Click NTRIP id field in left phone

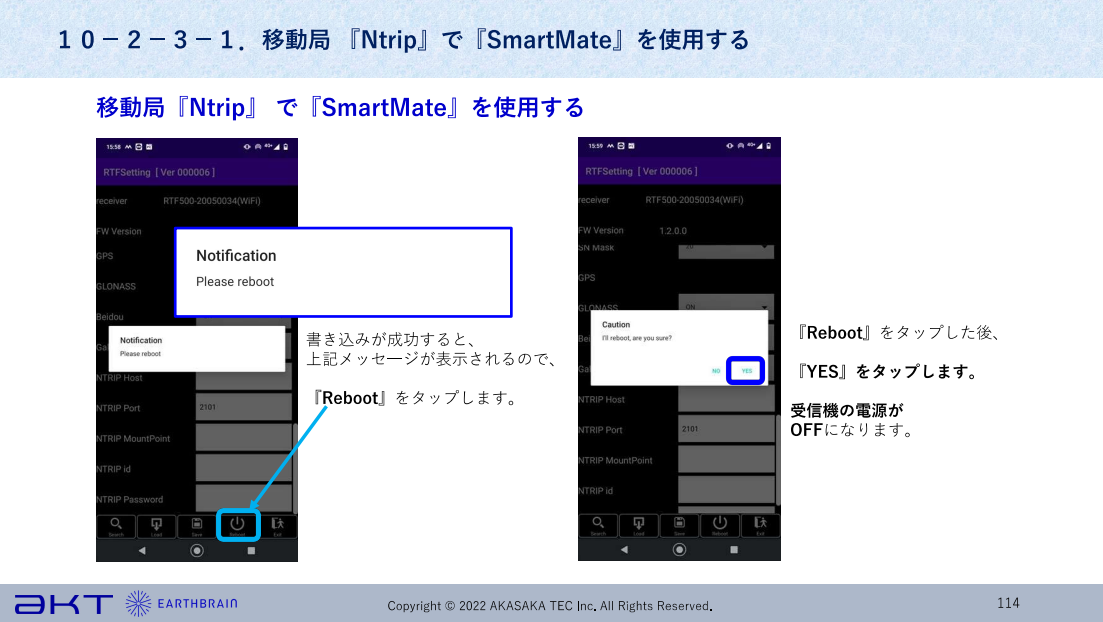[243, 468]
